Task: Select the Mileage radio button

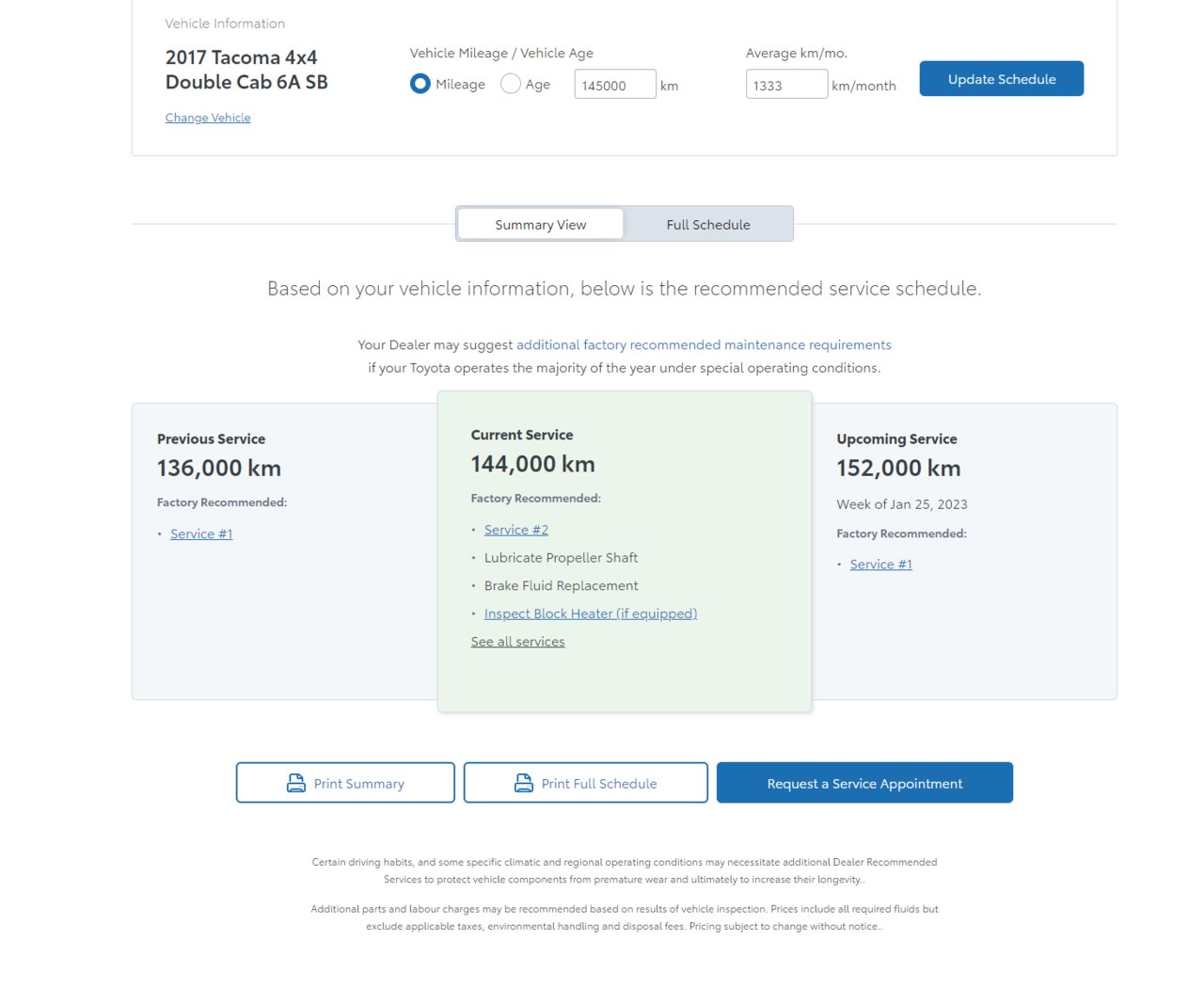Action: pos(420,84)
